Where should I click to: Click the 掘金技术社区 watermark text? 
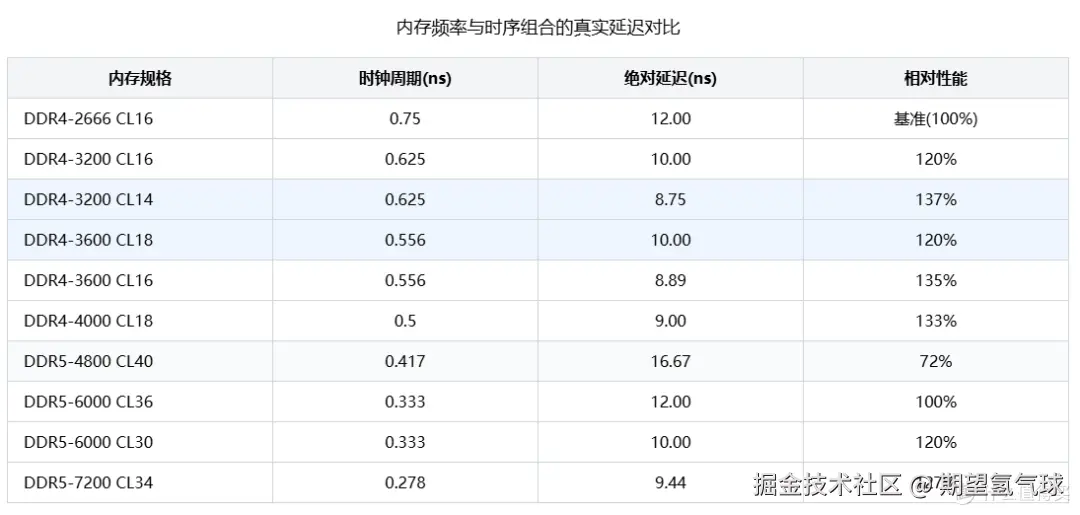pyautogui.click(x=828, y=486)
